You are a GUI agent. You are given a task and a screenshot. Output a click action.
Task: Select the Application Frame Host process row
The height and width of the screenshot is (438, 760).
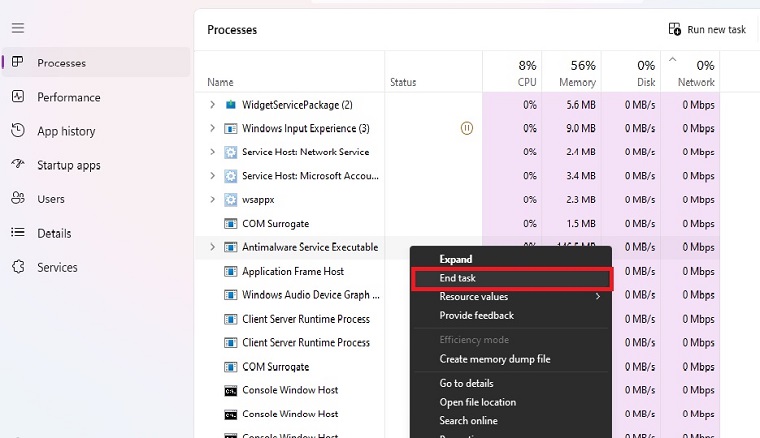[293, 271]
